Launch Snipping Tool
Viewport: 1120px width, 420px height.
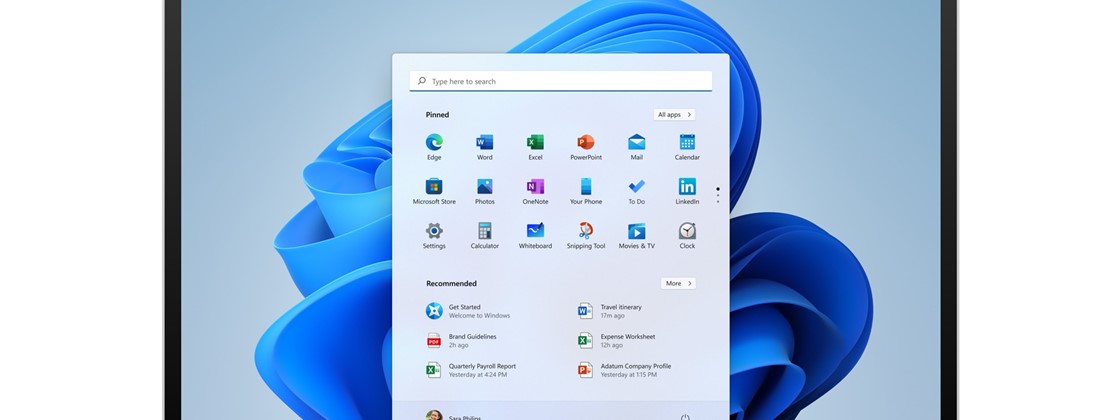point(586,235)
